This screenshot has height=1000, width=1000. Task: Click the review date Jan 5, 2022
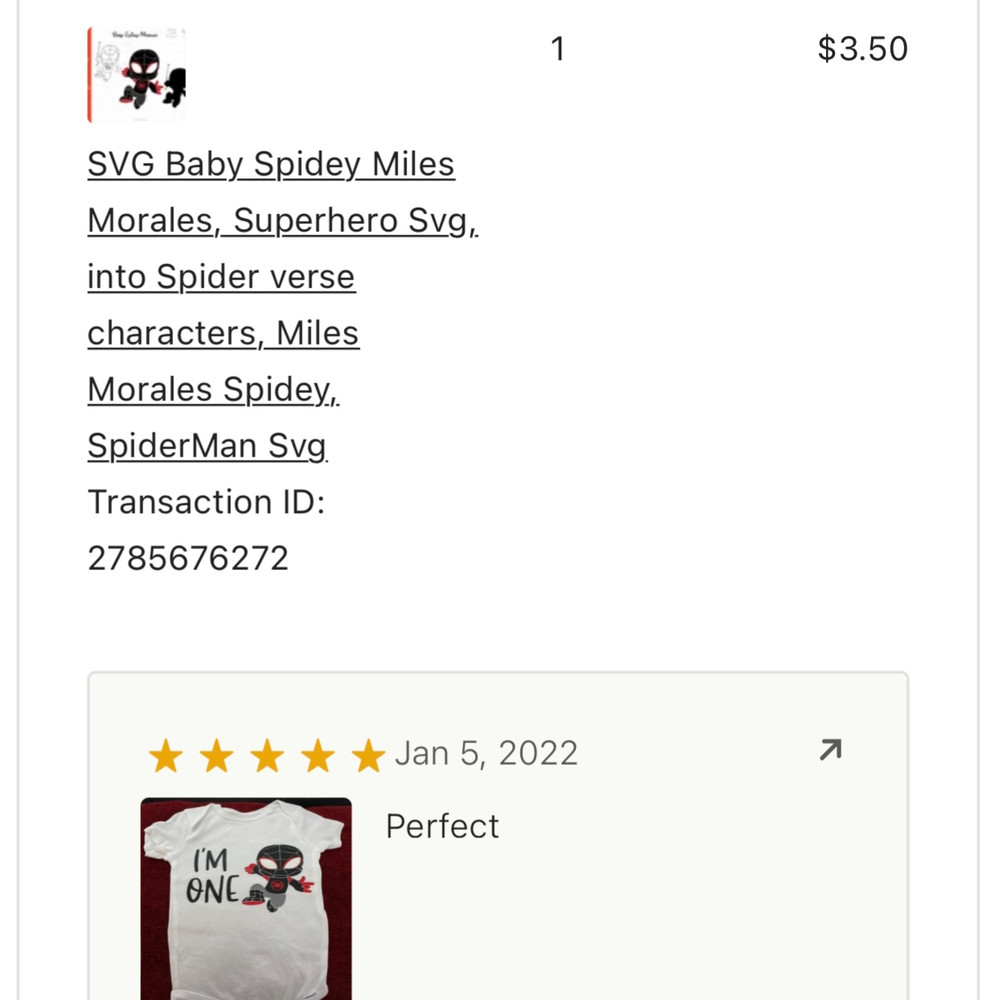click(x=486, y=753)
